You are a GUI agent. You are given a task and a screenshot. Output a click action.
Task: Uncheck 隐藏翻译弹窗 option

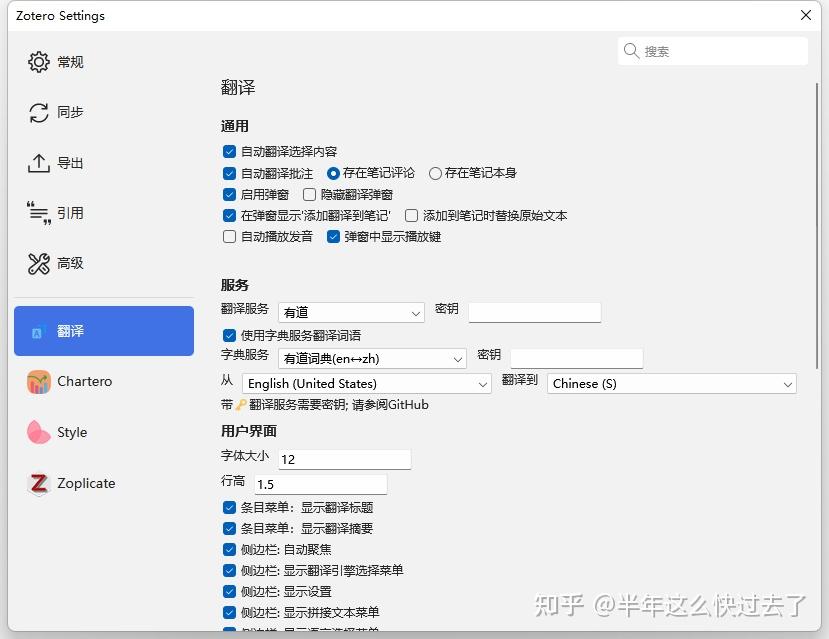coord(310,195)
